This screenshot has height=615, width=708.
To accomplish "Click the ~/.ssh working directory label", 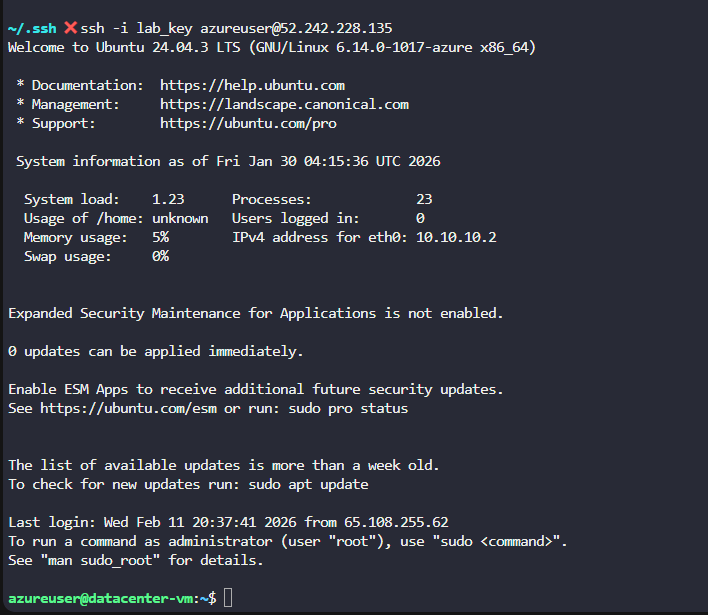I will click(32, 28).
